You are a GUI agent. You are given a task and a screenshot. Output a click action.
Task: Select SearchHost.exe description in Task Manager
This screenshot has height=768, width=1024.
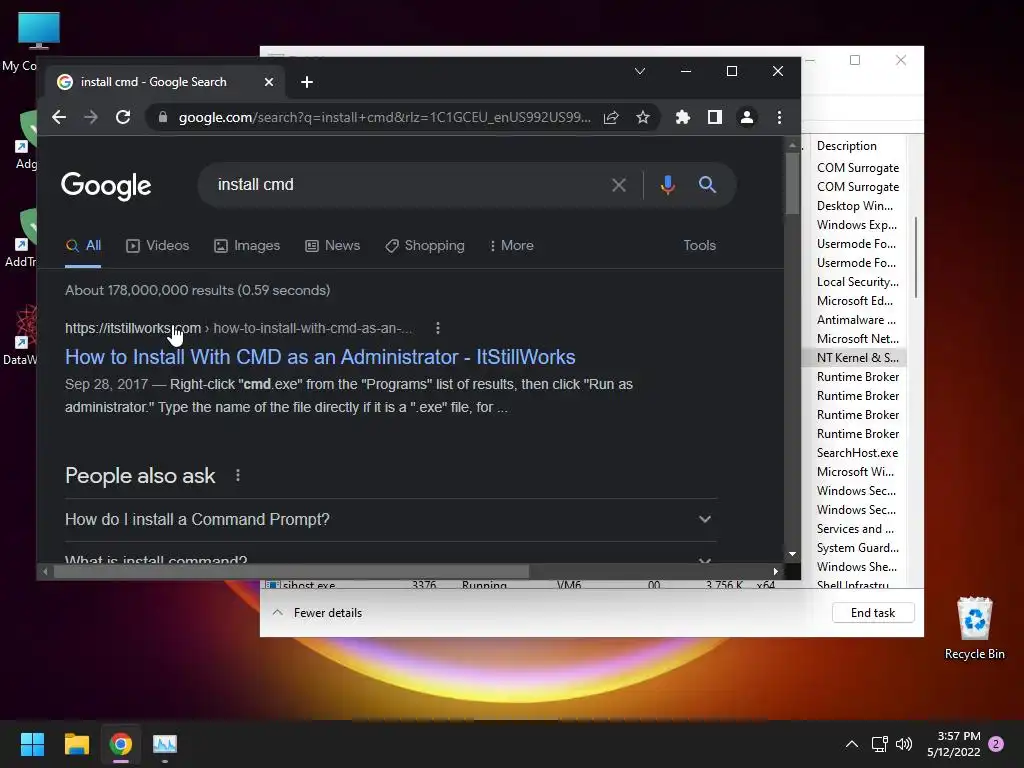tap(857, 453)
